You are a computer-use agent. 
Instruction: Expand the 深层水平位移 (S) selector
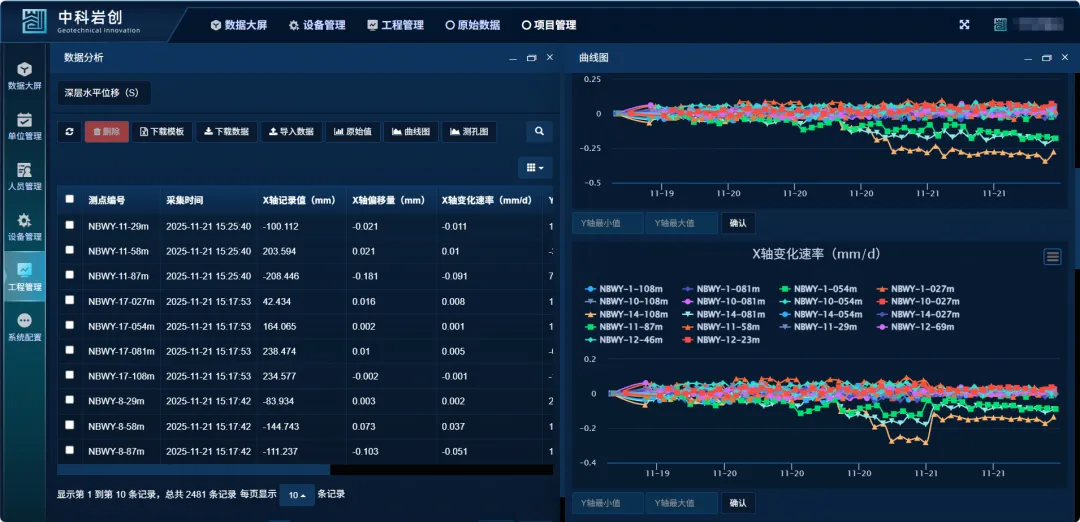[103, 93]
